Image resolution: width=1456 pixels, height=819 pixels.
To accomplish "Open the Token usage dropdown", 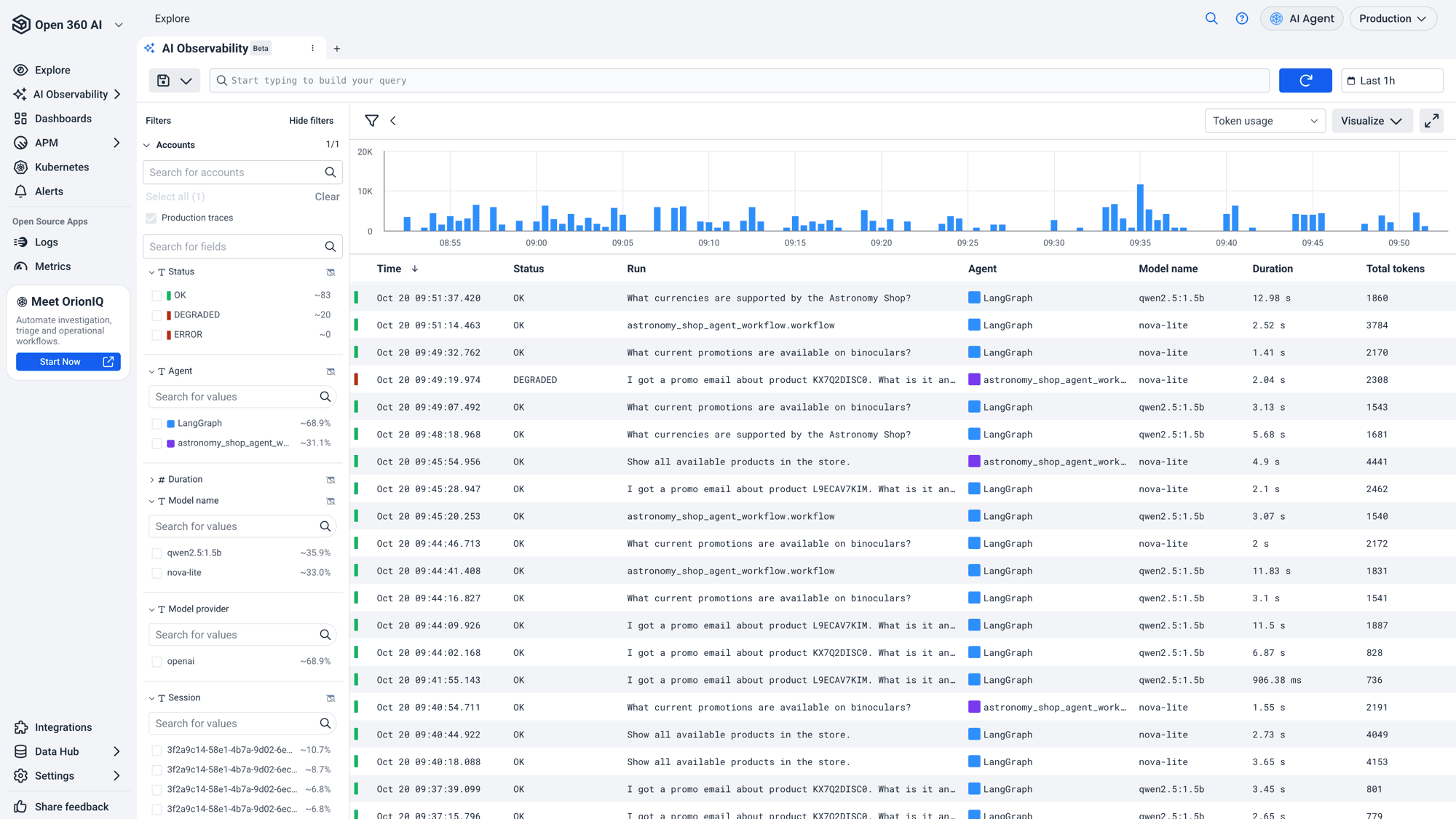I will coord(1265,121).
